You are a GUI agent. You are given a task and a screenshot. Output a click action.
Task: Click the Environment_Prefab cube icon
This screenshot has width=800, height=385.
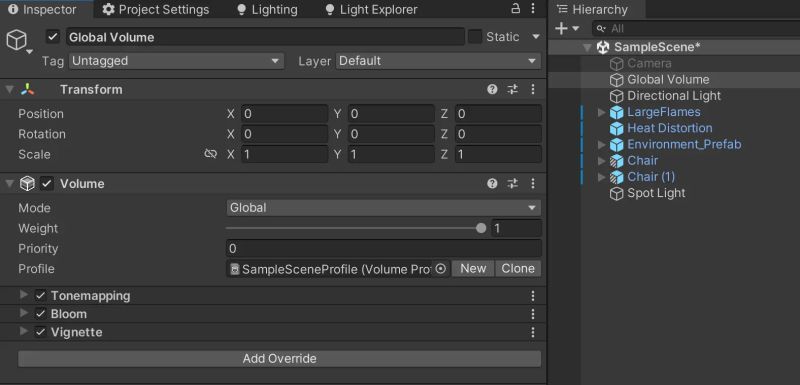(x=617, y=144)
